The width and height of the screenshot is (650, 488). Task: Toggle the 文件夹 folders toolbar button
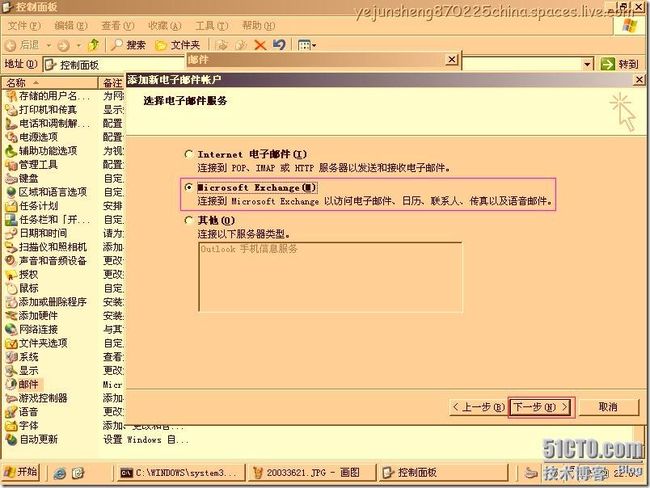(177, 45)
